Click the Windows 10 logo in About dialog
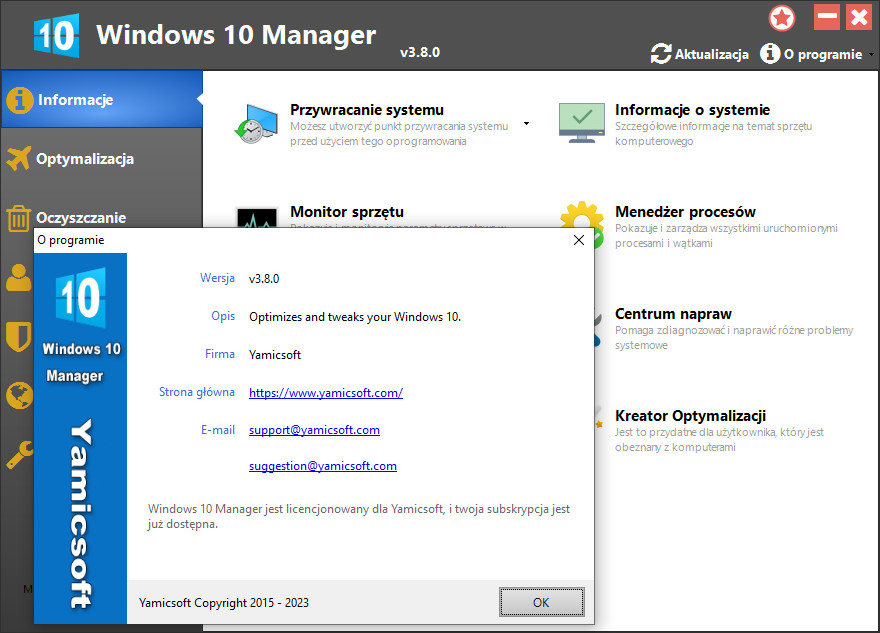Viewport: 880px width, 633px height. 80,297
